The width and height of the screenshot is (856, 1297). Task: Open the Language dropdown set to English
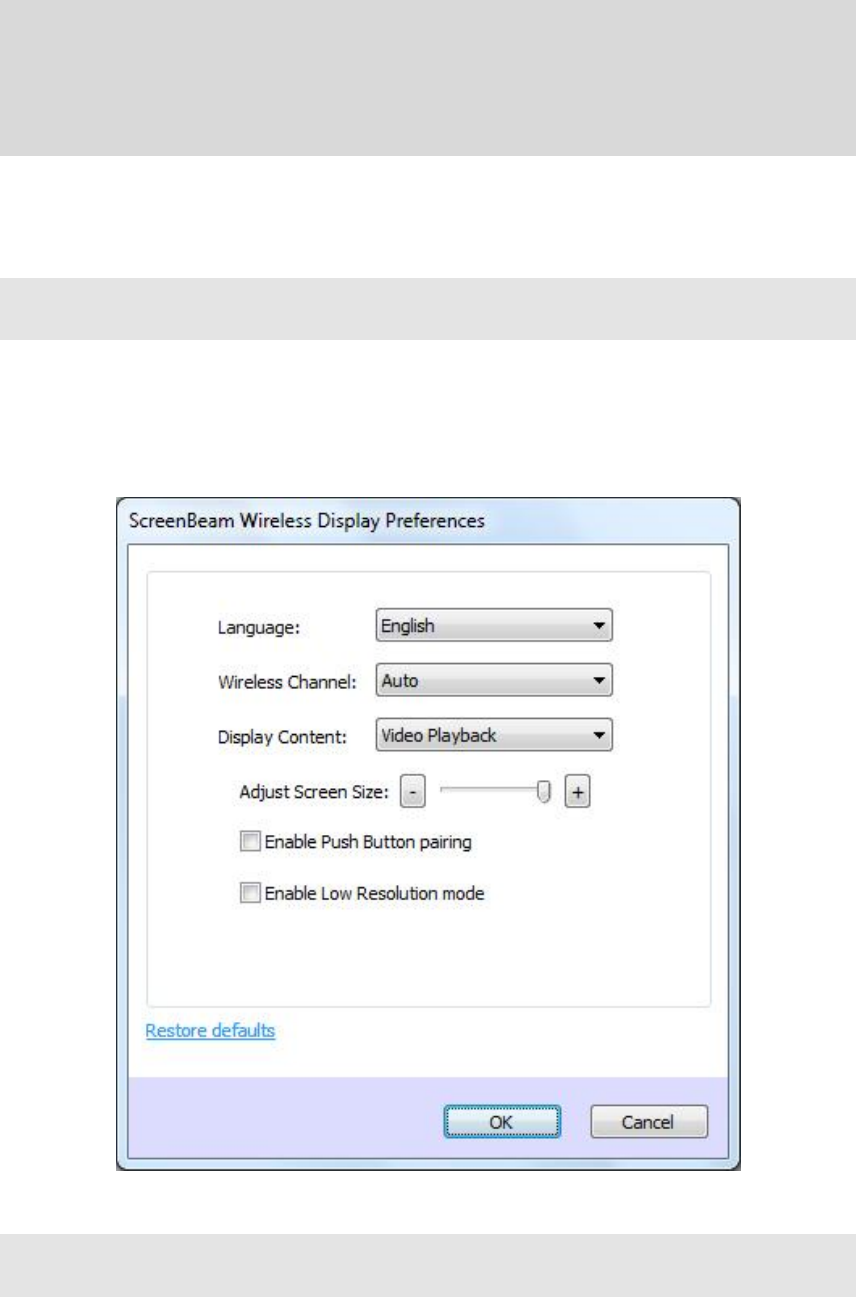[493, 627]
